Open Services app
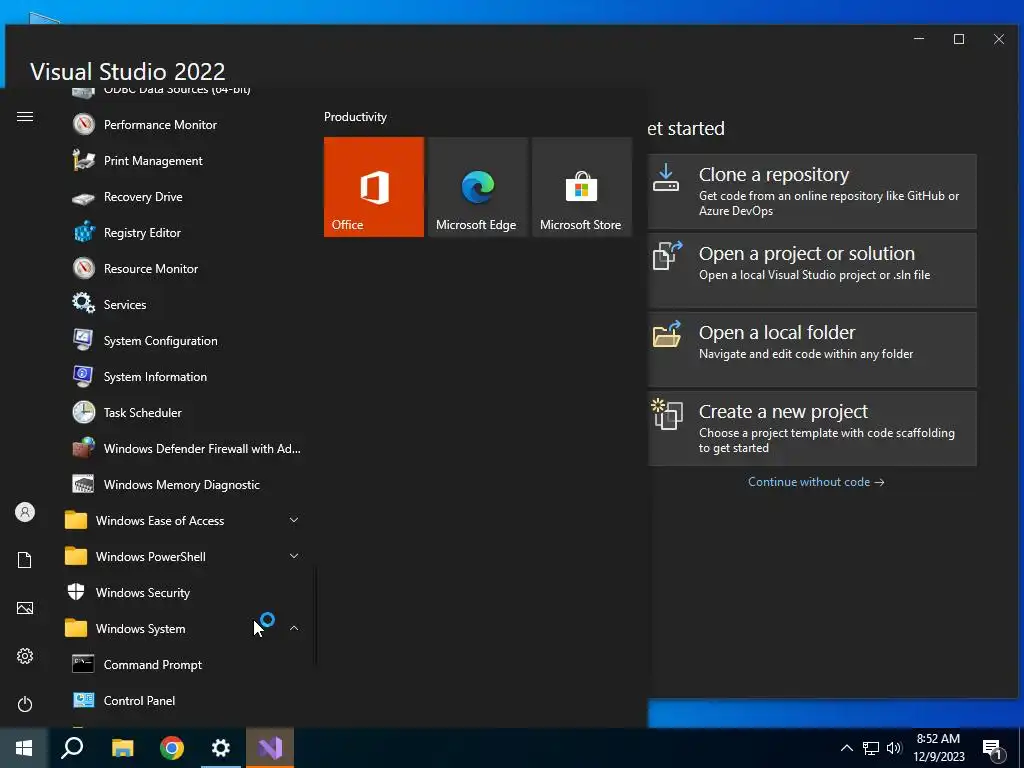Viewport: 1024px width, 768px height. [x=183, y=304]
